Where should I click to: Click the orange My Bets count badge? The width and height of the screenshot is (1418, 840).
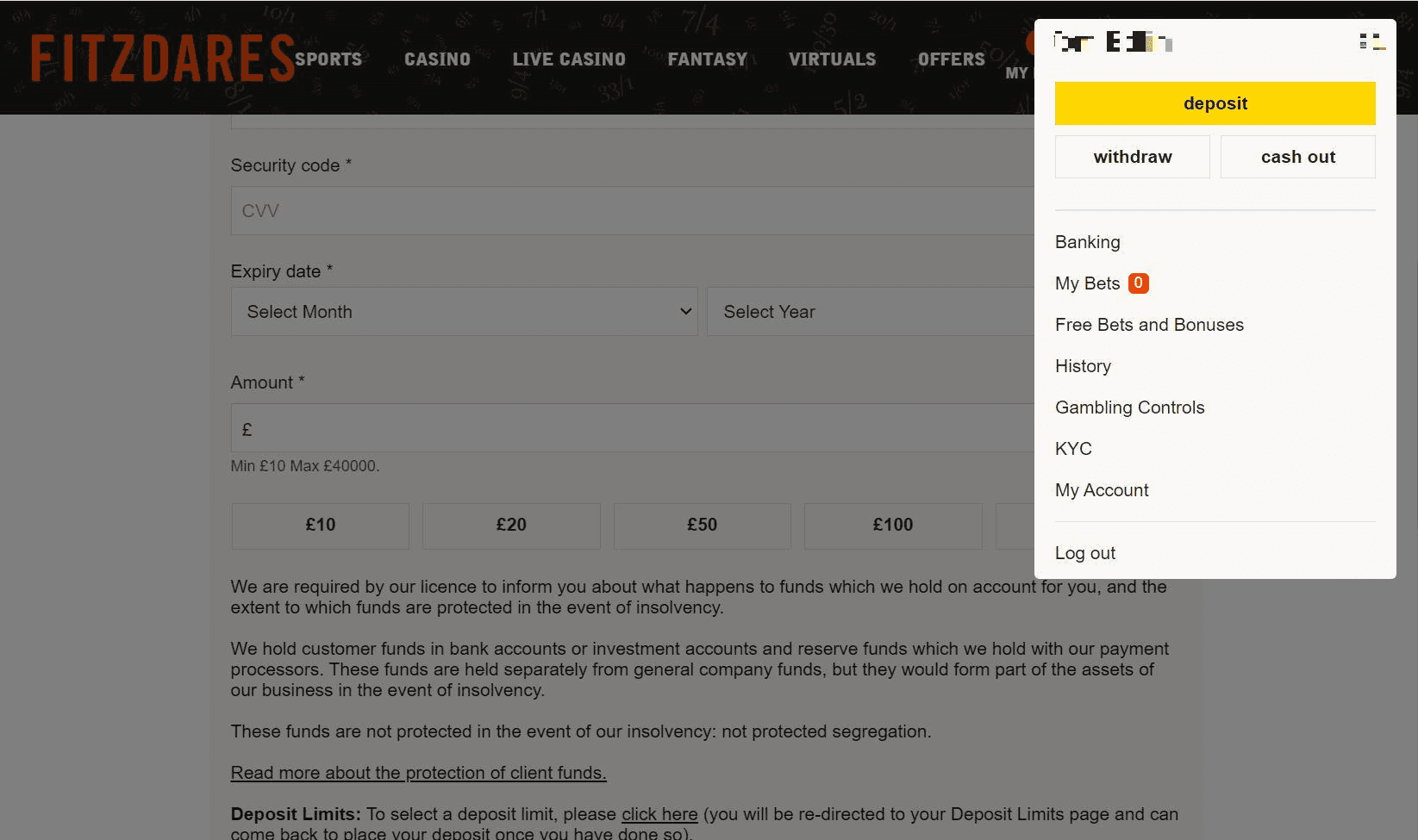1138,283
